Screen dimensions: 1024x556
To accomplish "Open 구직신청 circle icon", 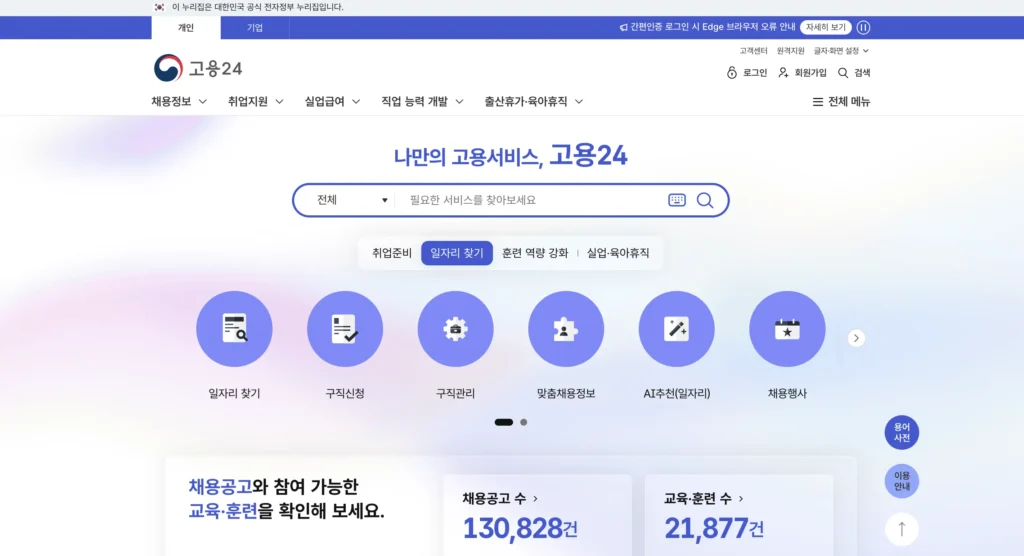I will pos(345,329).
